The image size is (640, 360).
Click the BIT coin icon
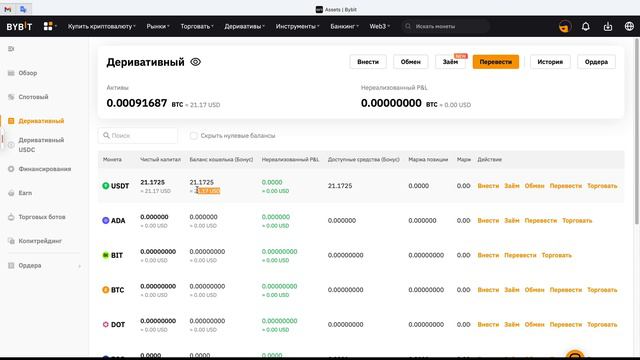(105, 255)
